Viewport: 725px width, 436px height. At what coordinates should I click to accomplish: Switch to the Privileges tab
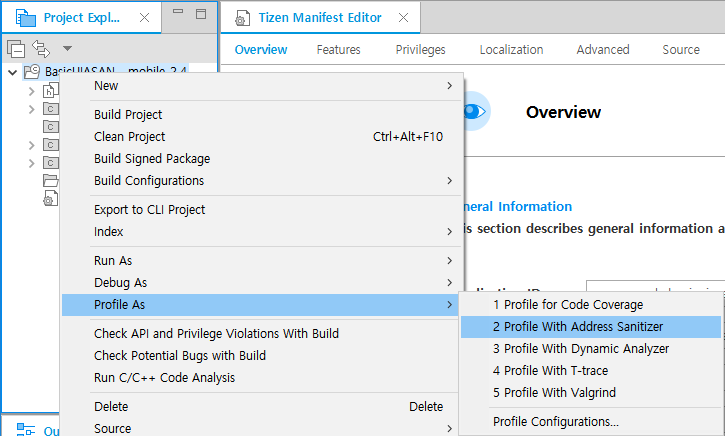pyautogui.click(x=420, y=50)
